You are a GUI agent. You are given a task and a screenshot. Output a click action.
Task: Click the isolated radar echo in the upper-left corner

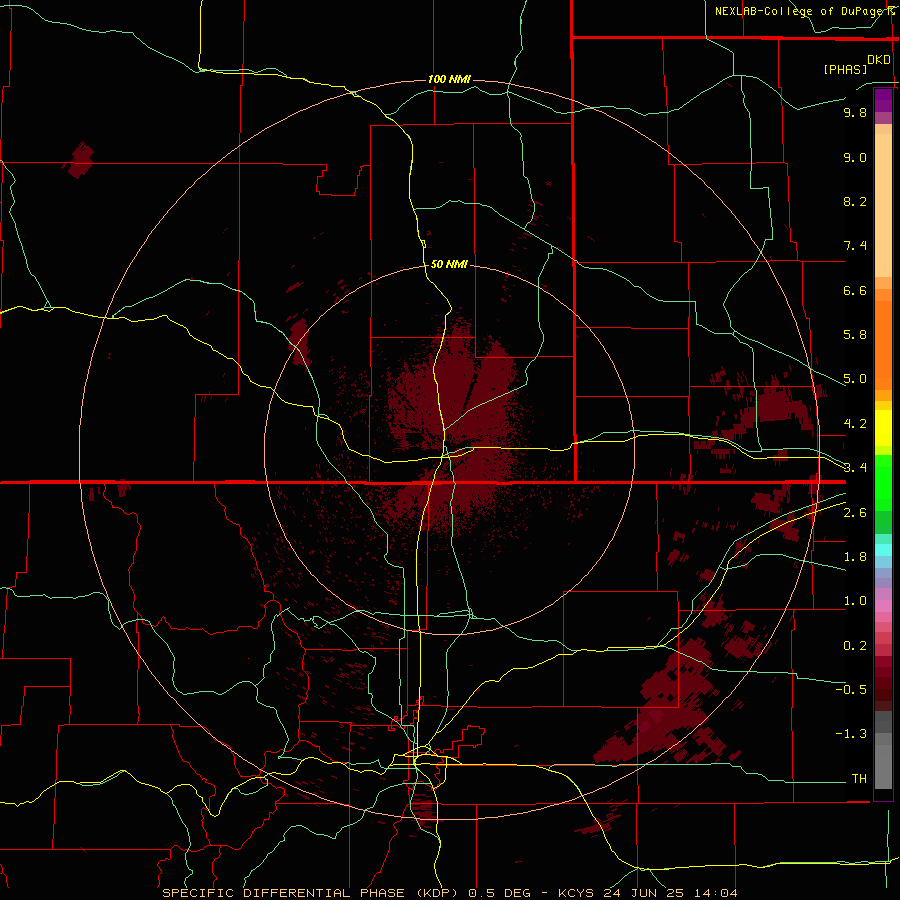click(x=79, y=160)
